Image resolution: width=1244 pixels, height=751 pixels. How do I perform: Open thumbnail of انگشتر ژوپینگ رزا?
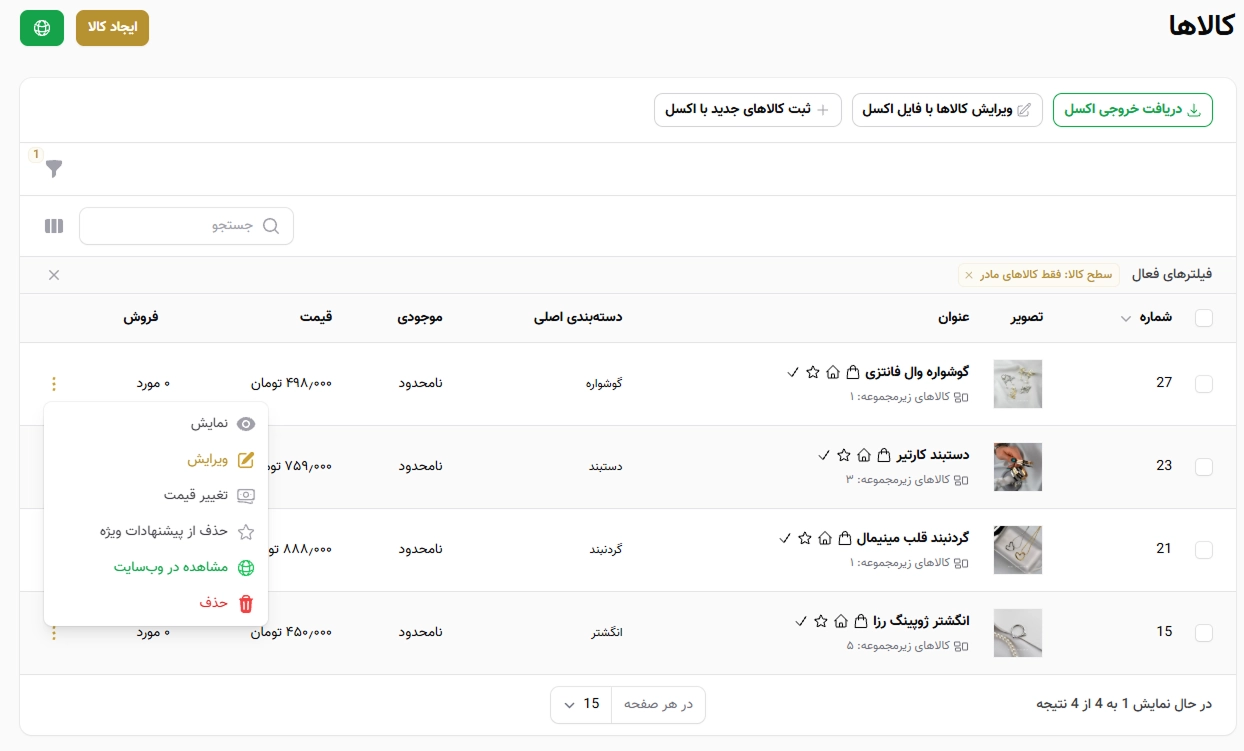tap(1018, 633)
